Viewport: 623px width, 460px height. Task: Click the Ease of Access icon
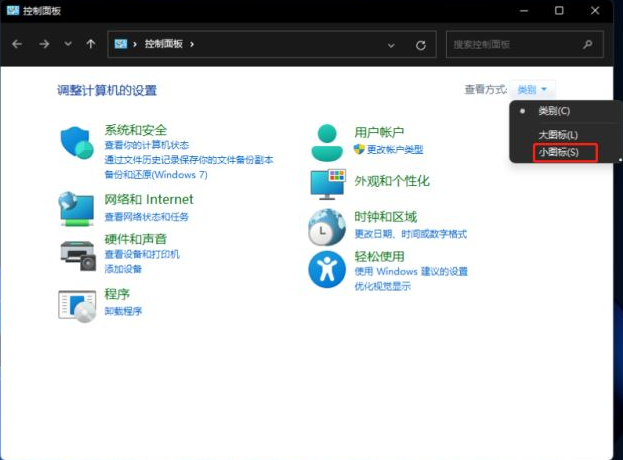(x=327, y=269)
